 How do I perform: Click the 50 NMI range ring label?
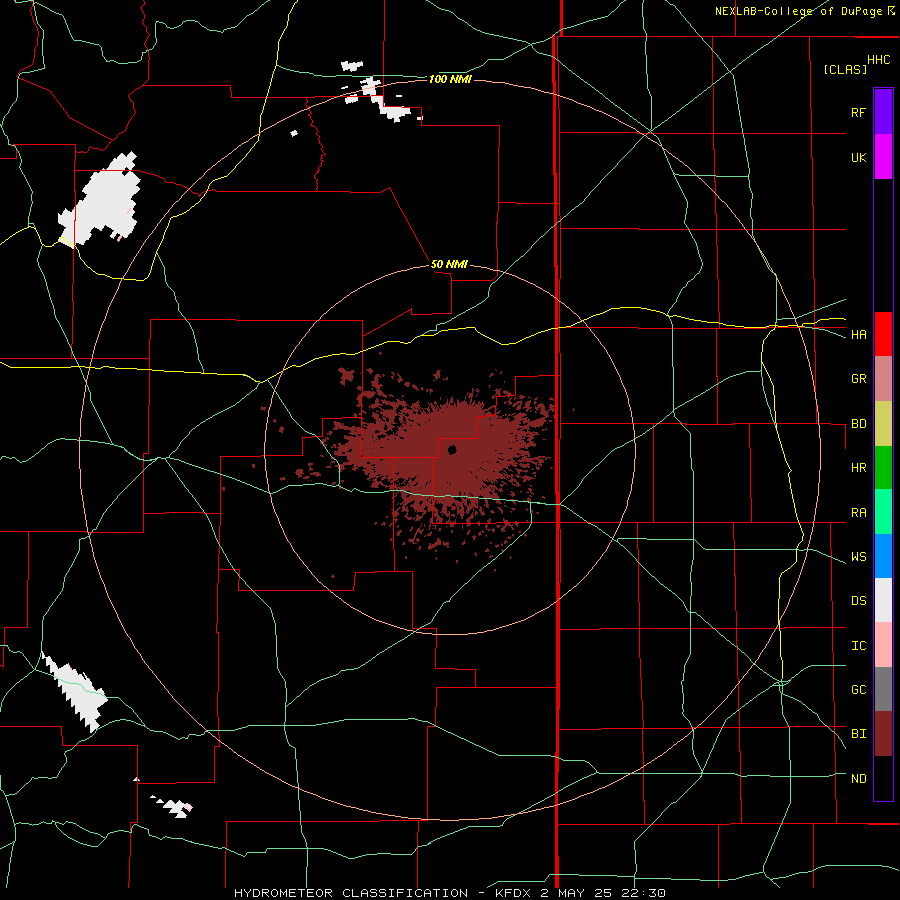449,264
